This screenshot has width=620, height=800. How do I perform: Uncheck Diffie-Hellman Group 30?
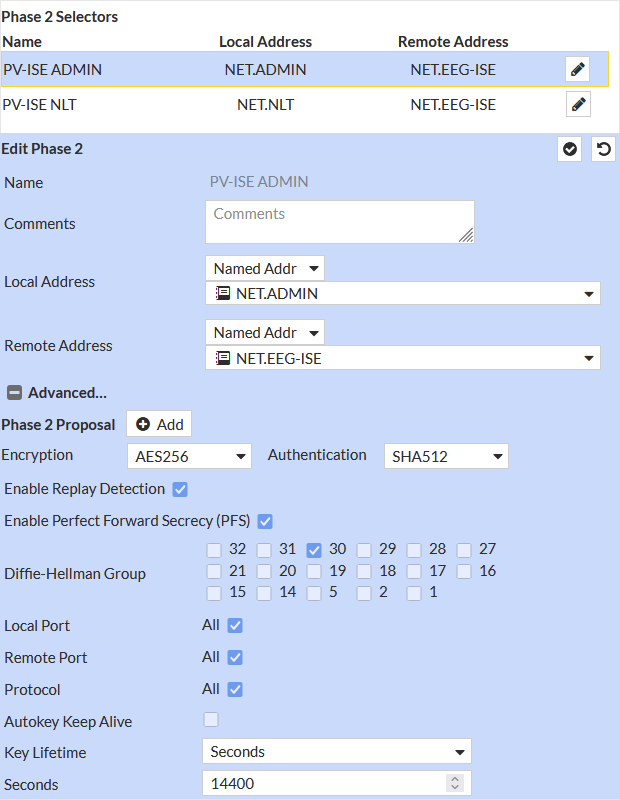tap(314, 549)
